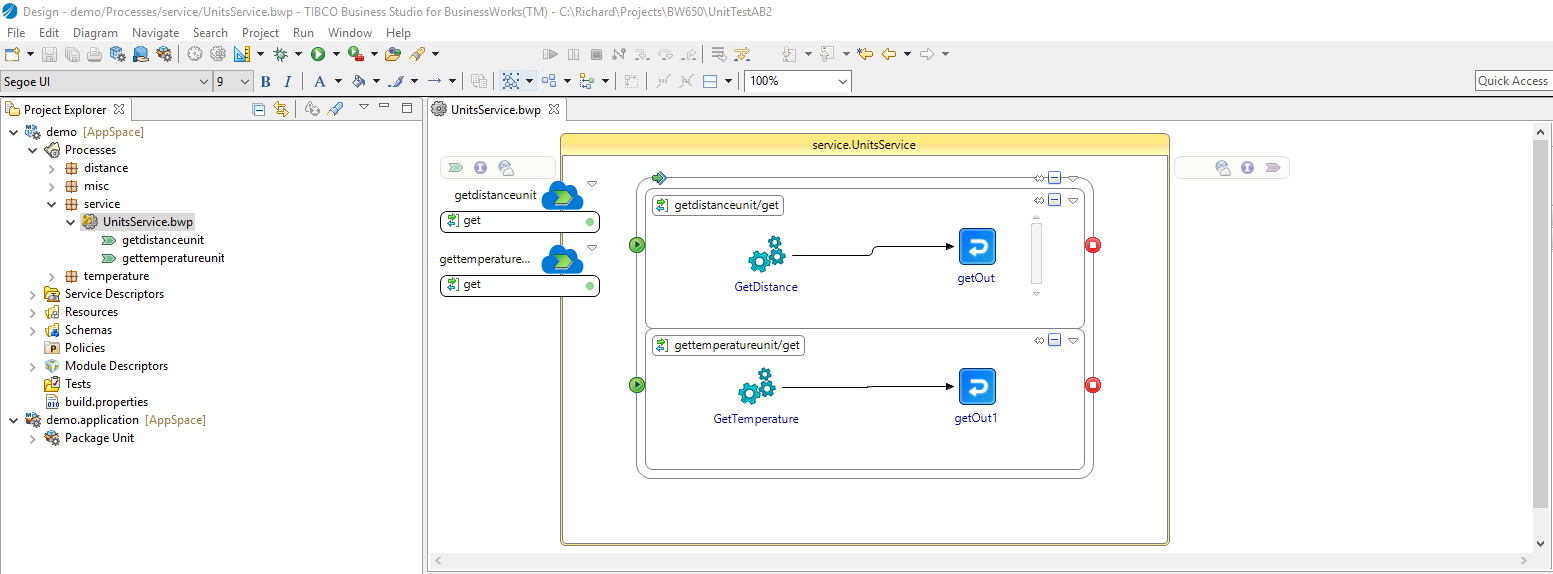Viewport: 1553px width, 574px height.
Task: Open the File menu
Action: click(16, 32)
